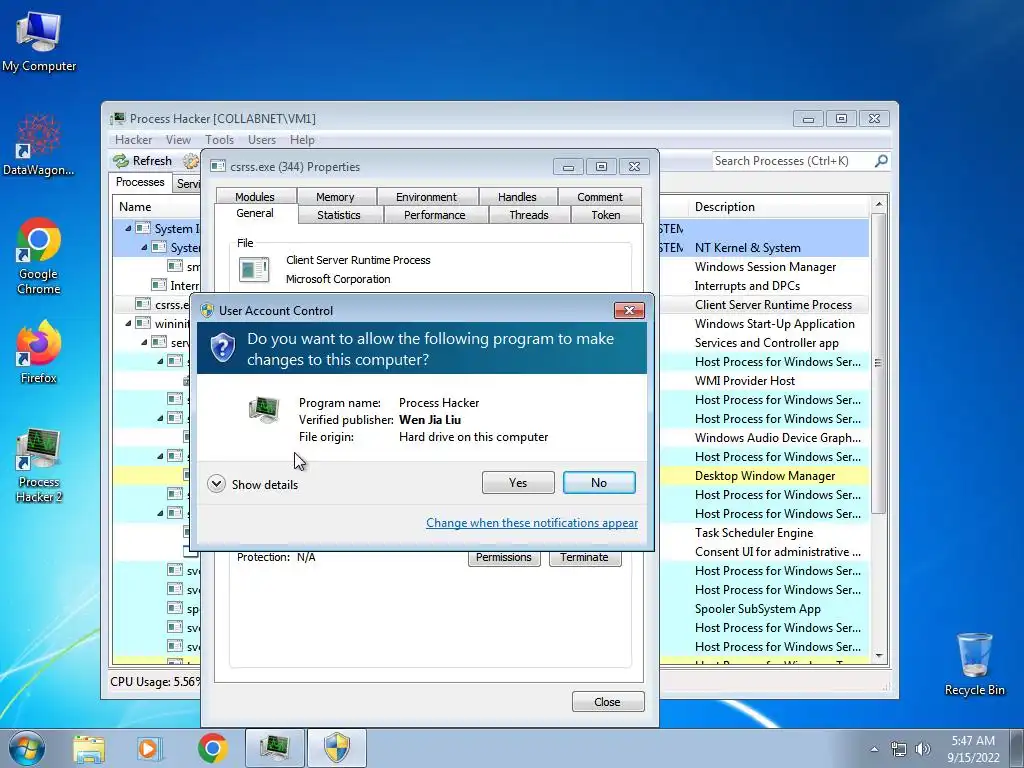This screenshot has height=768, width=1024.
Task: Open Tools menu
Action: tap(219, 140)
